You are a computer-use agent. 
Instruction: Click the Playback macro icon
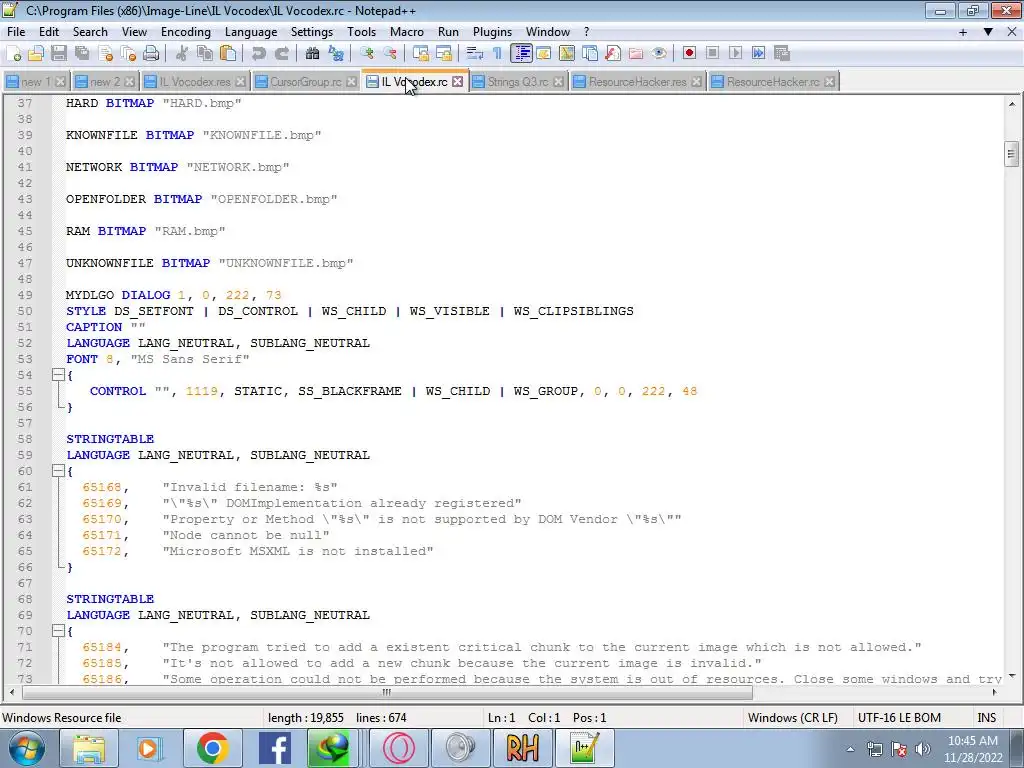click(735, 54)
